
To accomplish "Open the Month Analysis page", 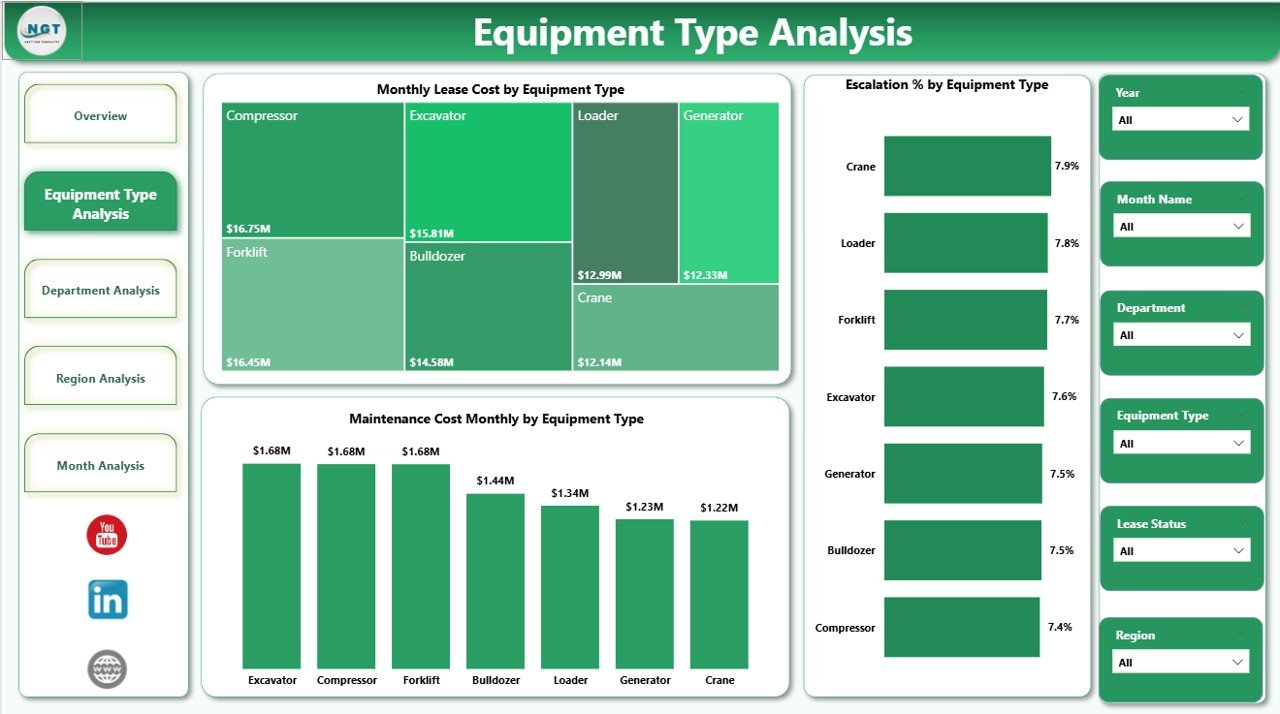I will point(100,464).
